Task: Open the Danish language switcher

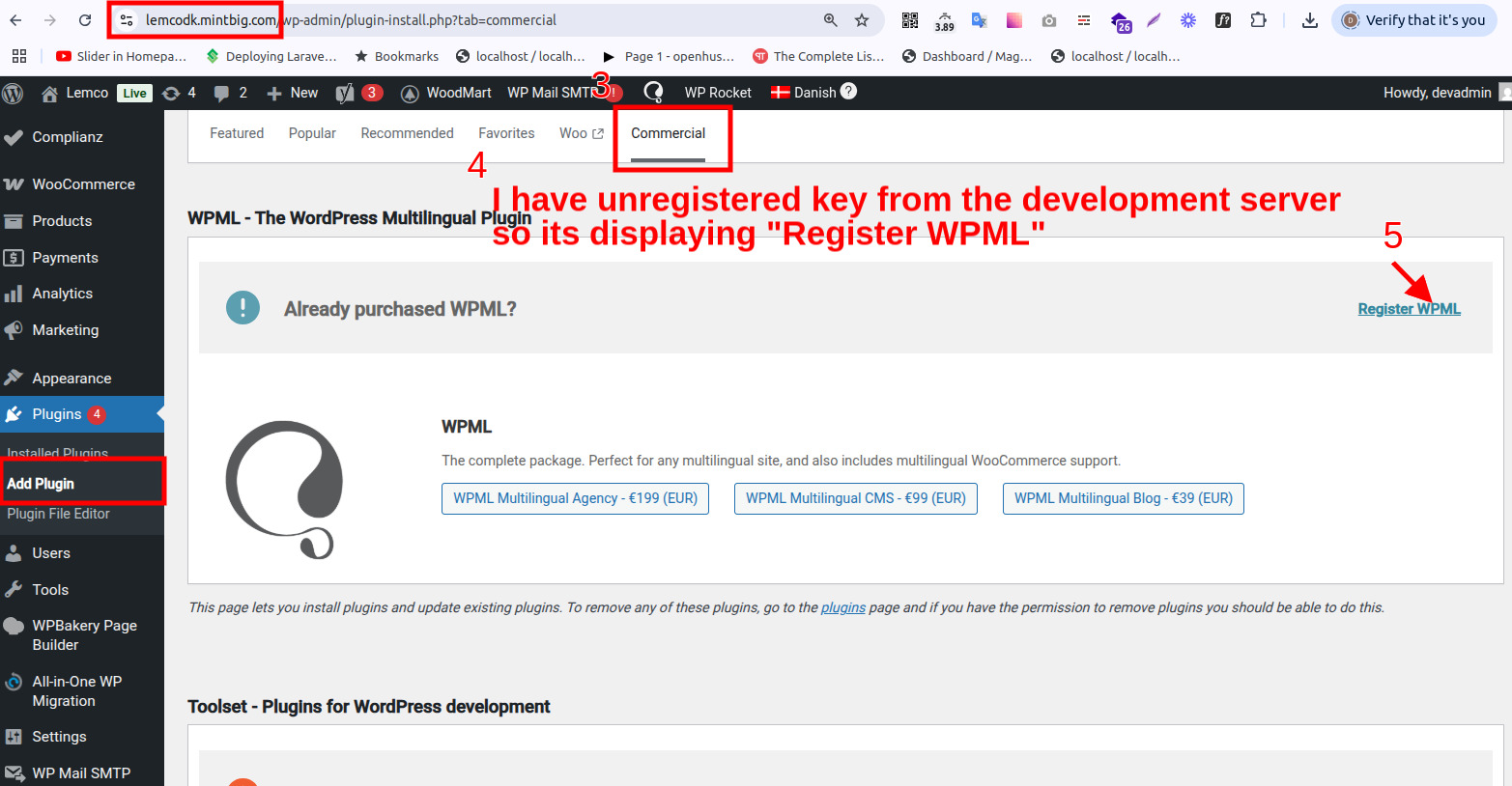Action: pos(804,93)
